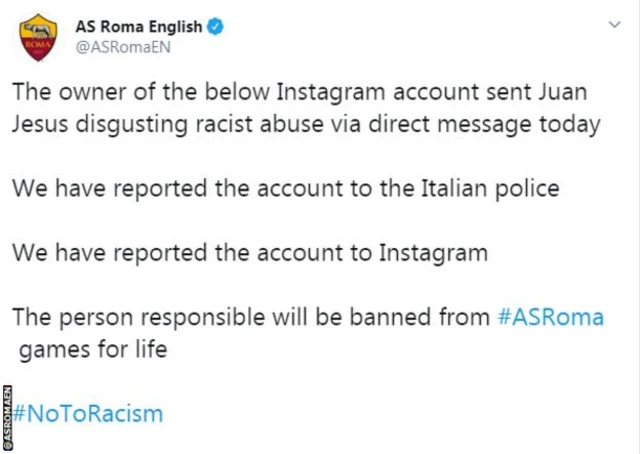640x454 pixels.
Task: Open the #NoToRacism hashtag
Action: click(x=89, y=413)
